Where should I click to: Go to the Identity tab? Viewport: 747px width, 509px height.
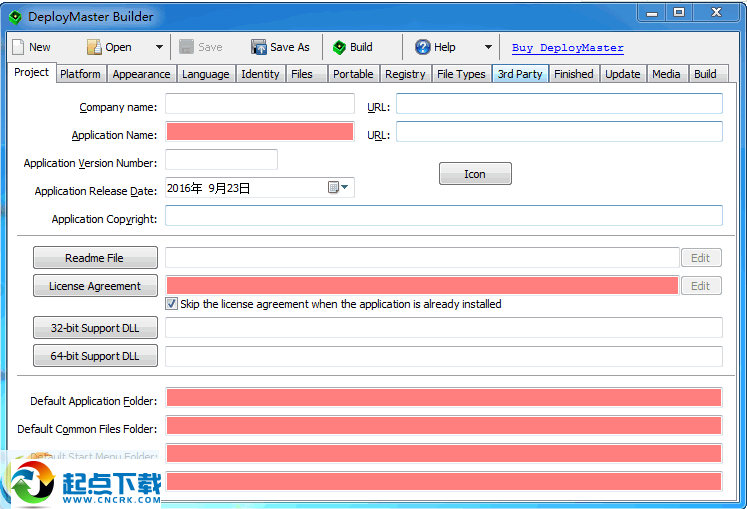(x=260, y=74)
